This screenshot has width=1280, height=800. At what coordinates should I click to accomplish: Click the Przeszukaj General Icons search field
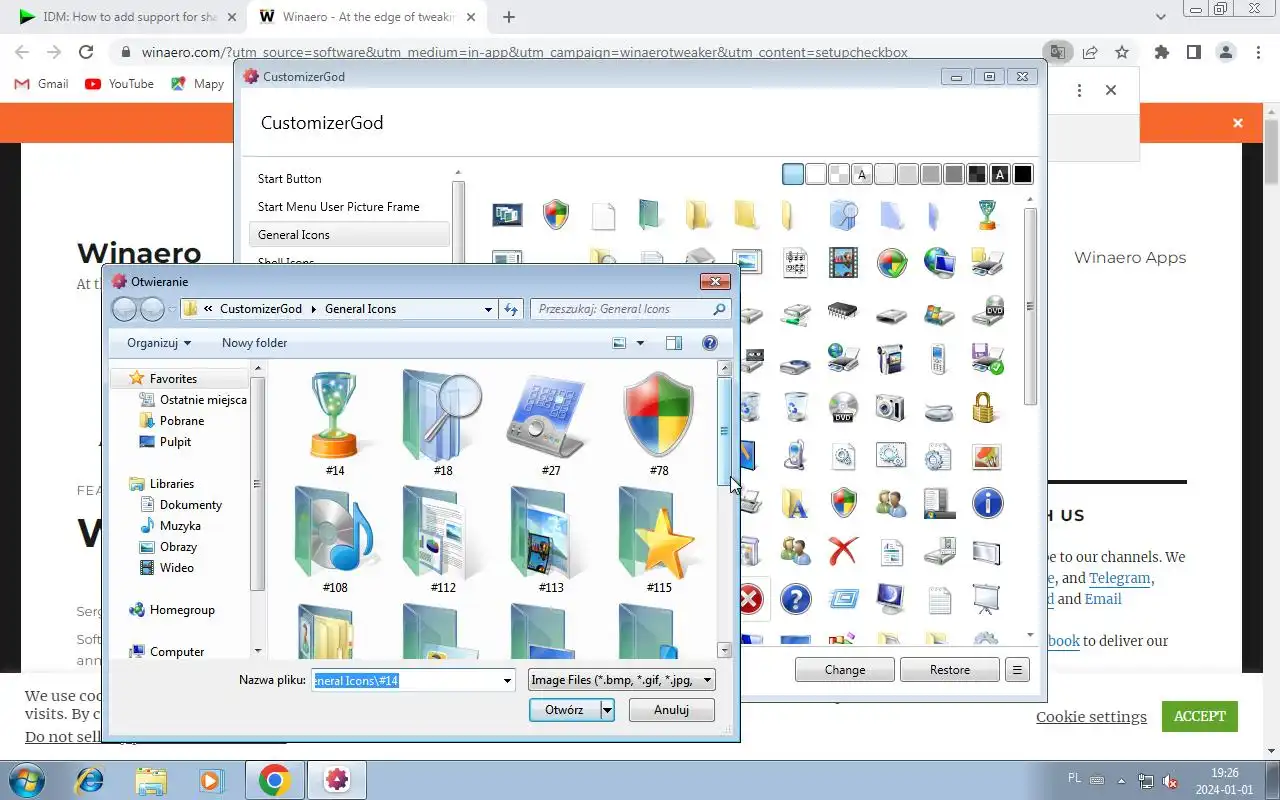point(630,309)
